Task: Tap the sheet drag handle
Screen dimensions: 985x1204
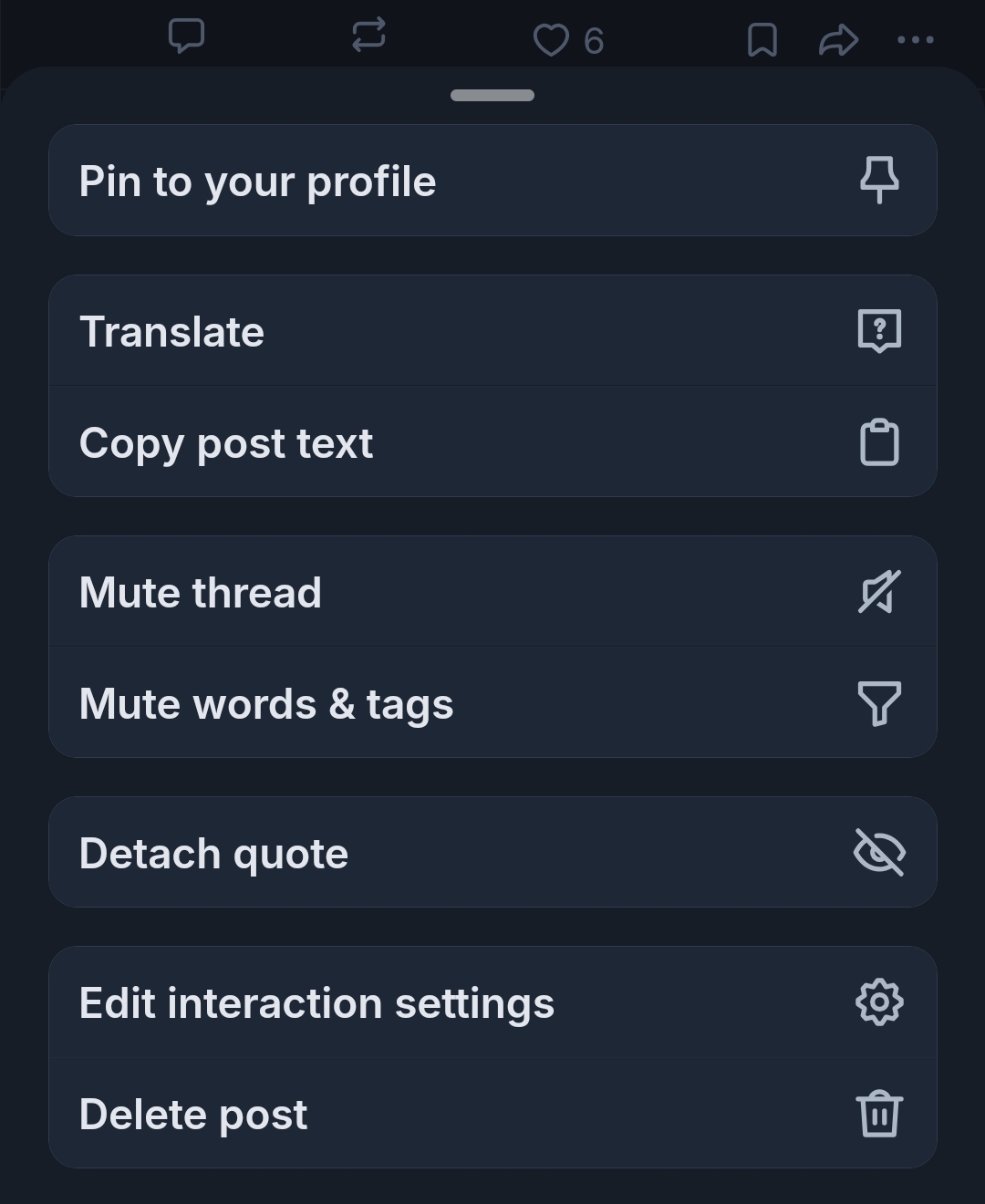Action: pos(493,96)
